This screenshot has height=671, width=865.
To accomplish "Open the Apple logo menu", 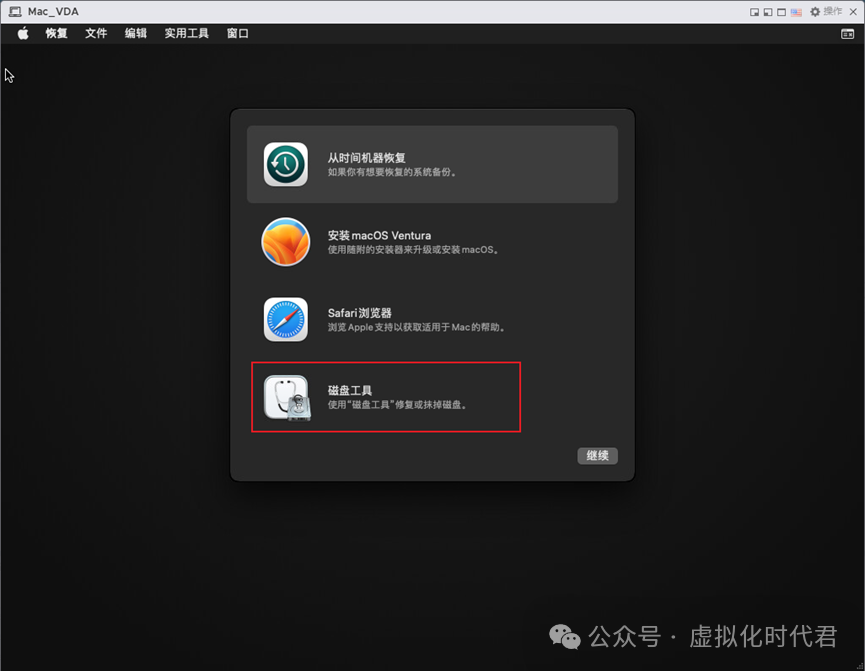I will click(23, 34).
